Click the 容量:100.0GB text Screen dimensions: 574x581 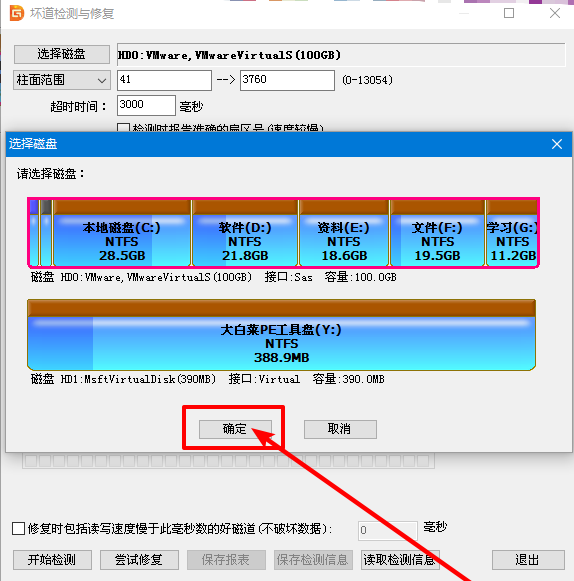[x=361, y=277]
